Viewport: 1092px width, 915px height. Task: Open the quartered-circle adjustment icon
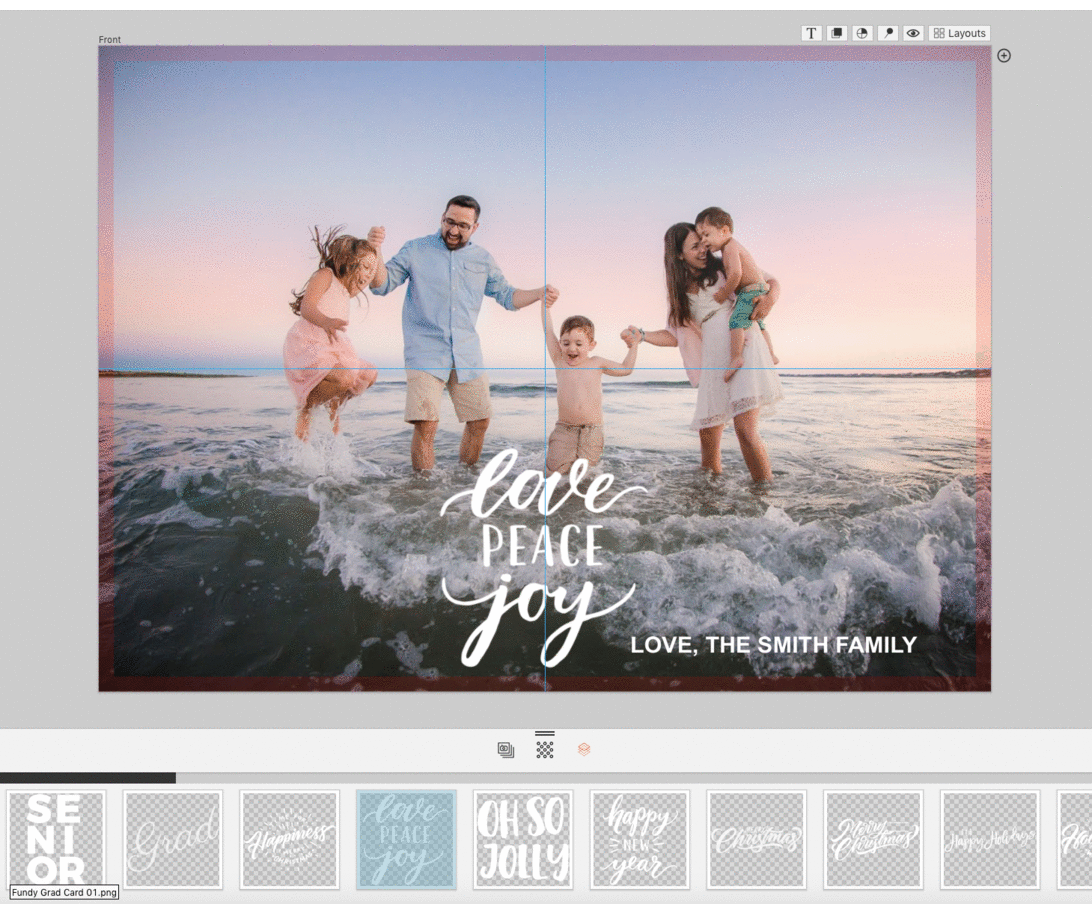coord(862,33)
